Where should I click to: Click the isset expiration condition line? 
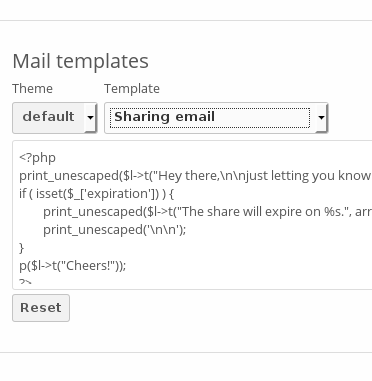click(x=96, y=194)
